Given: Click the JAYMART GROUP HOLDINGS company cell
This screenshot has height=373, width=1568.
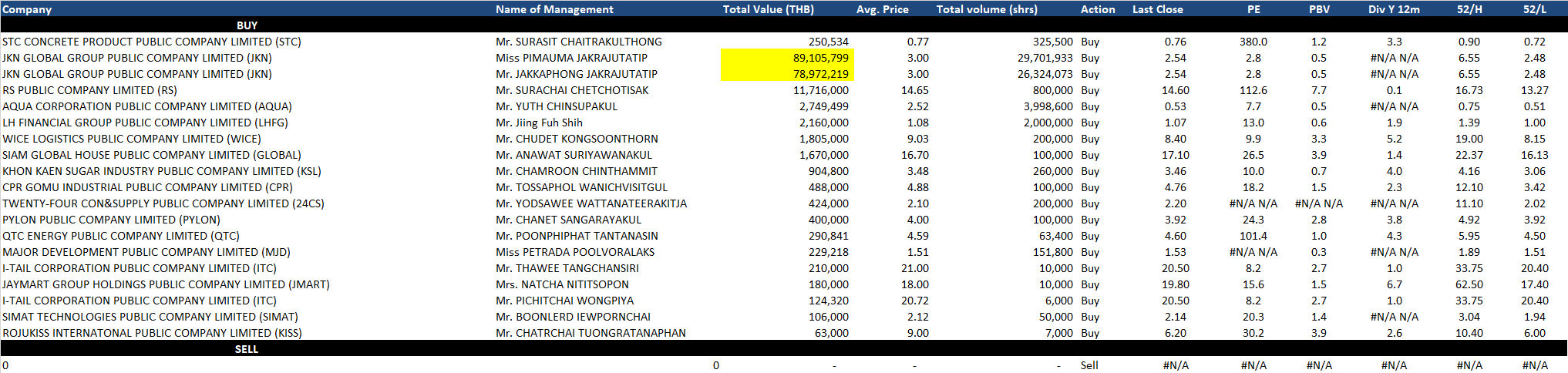Looking at the screenshot, I should [166, 284].
